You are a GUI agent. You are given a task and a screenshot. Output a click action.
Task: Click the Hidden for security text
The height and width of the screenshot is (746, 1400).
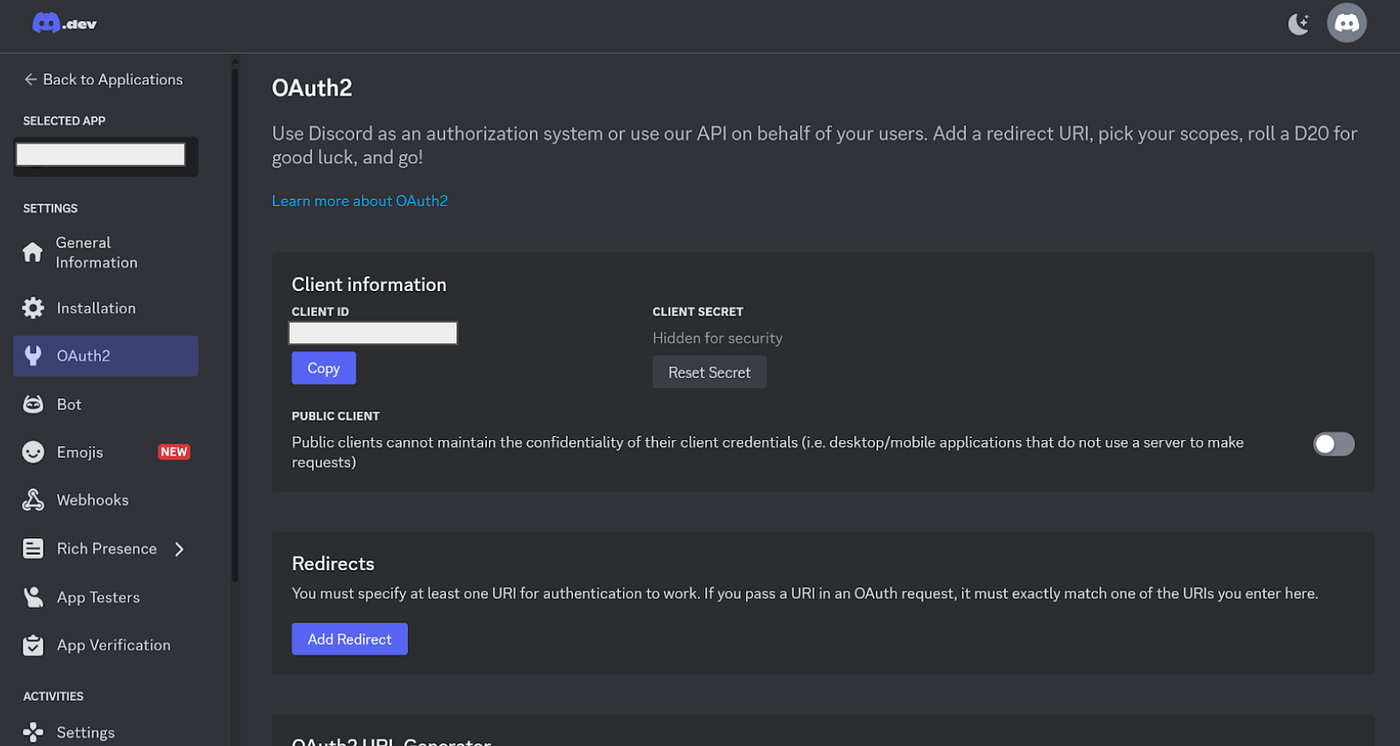point(717,338)
